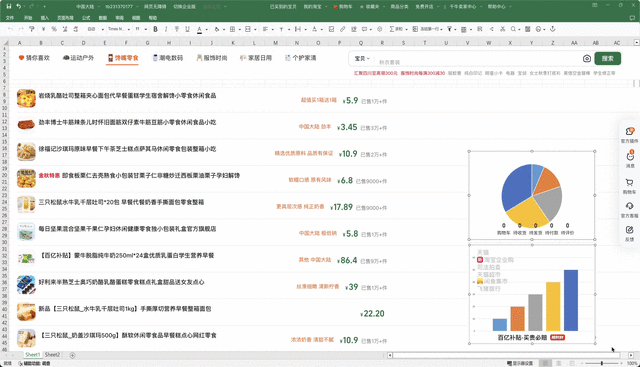Click the fill color bucket icon
This screenshot has height=367, width=640.
[217, 29]
